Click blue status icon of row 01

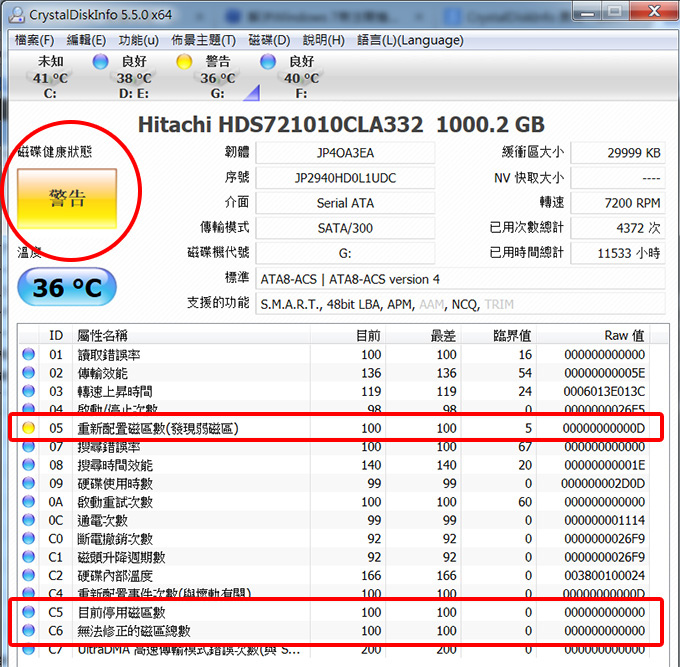(29, 354)
